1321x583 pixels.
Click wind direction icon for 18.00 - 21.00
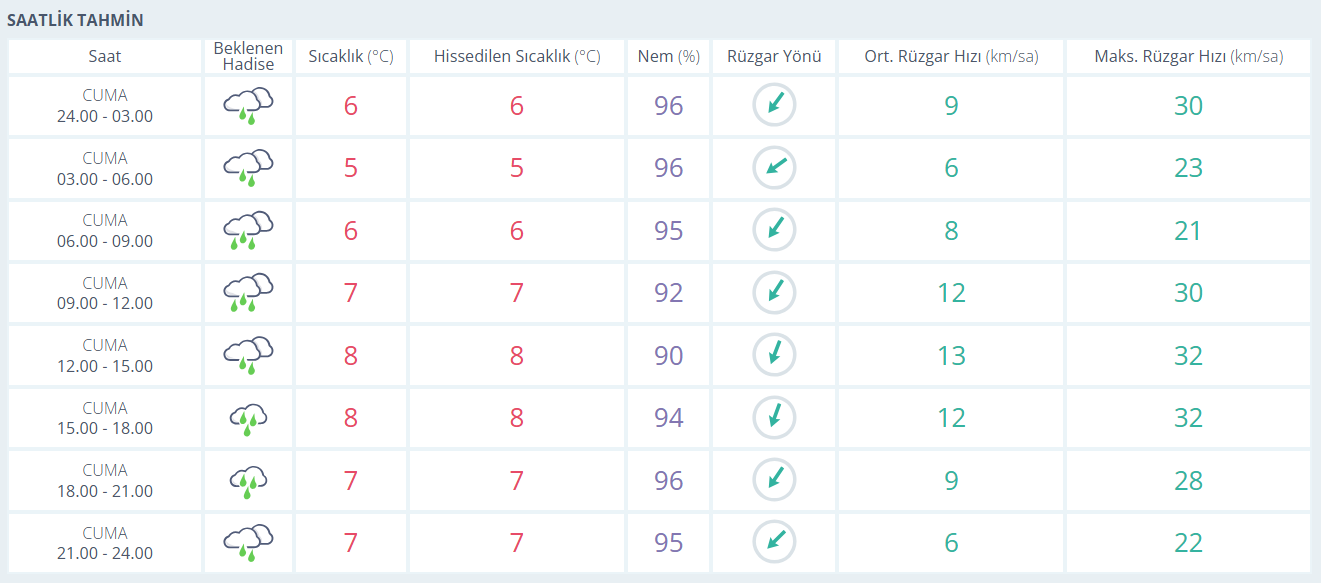(774, 480)
